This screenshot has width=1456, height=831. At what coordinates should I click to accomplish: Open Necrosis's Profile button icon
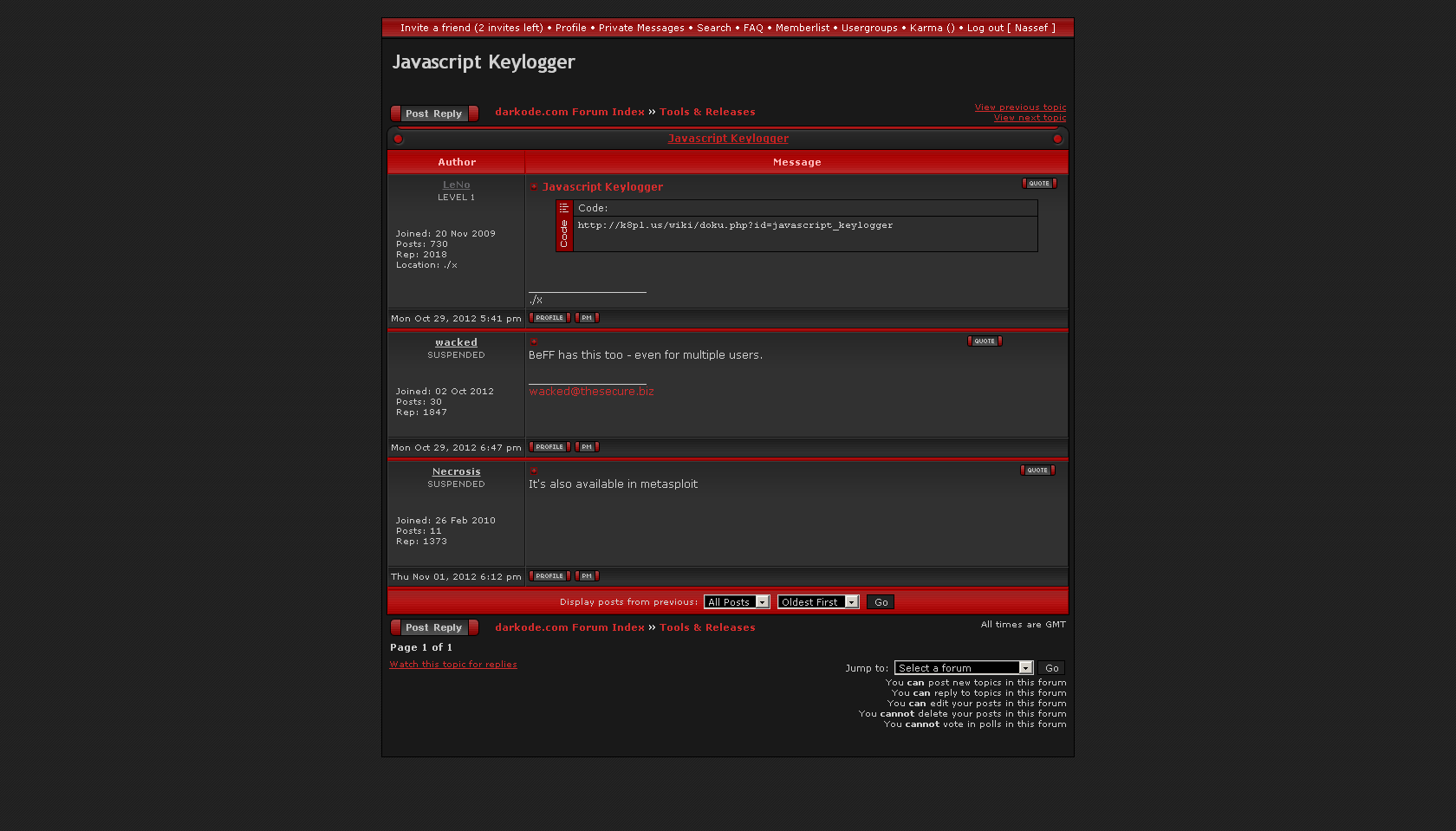click(x=549, y=576)
